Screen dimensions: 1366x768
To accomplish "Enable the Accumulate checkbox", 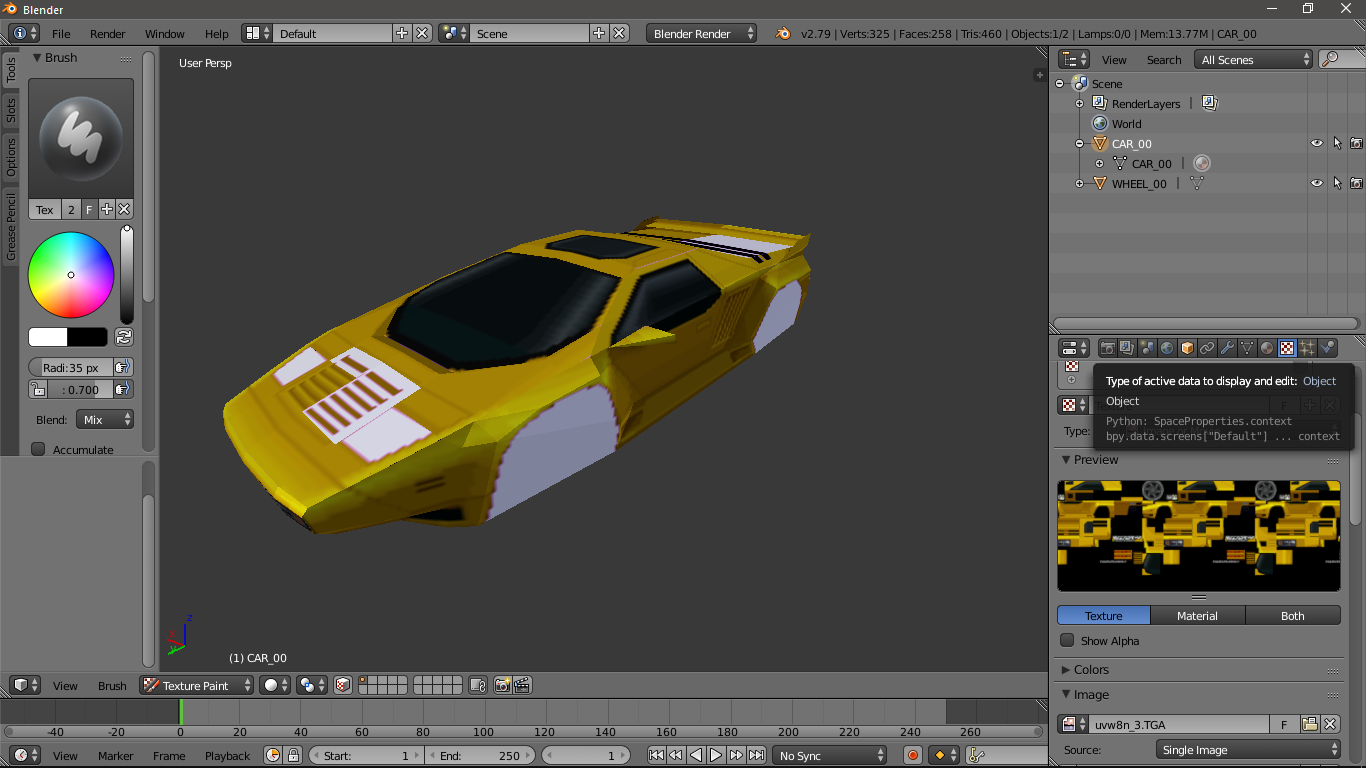I will coord(39,450).
